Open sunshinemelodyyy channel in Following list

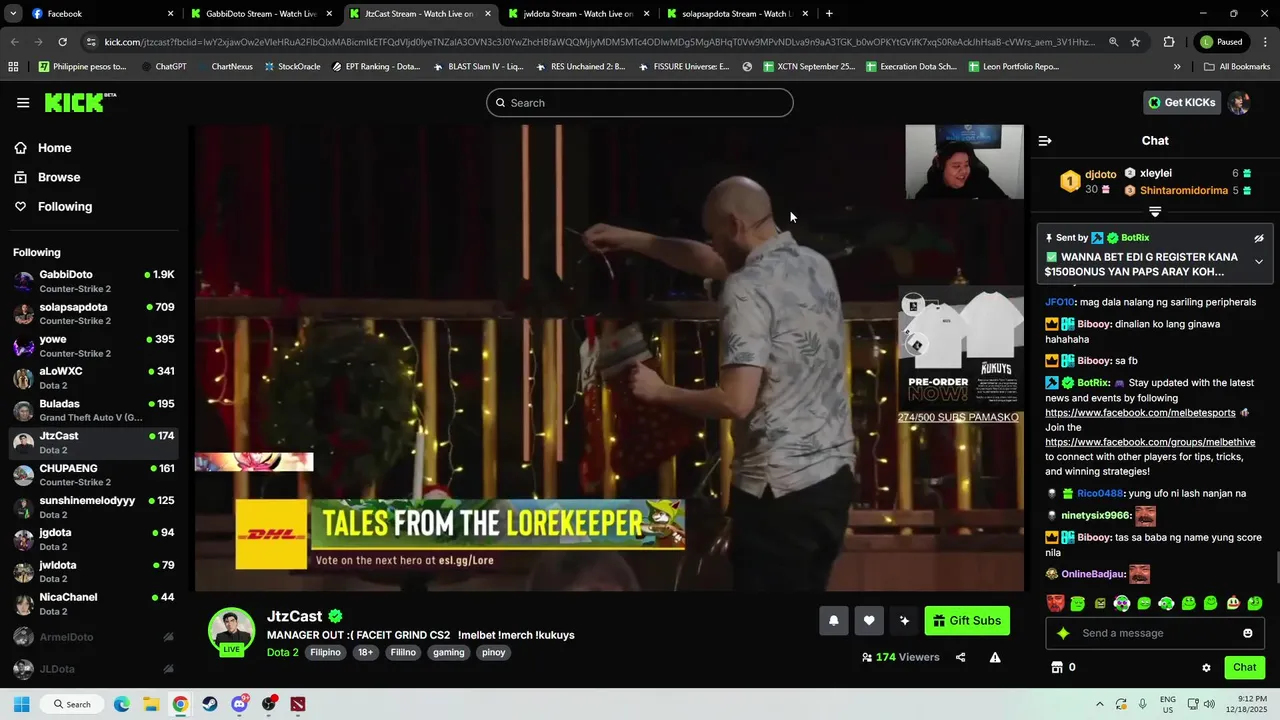(x=95, y=507)
